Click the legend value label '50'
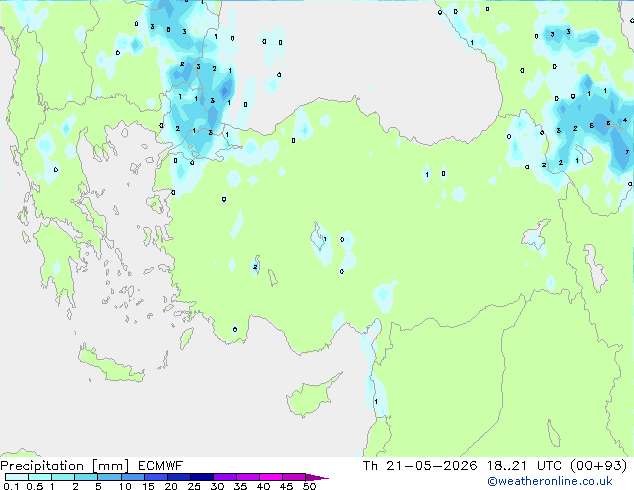This screenshot has height=490, width=634. 309,486
